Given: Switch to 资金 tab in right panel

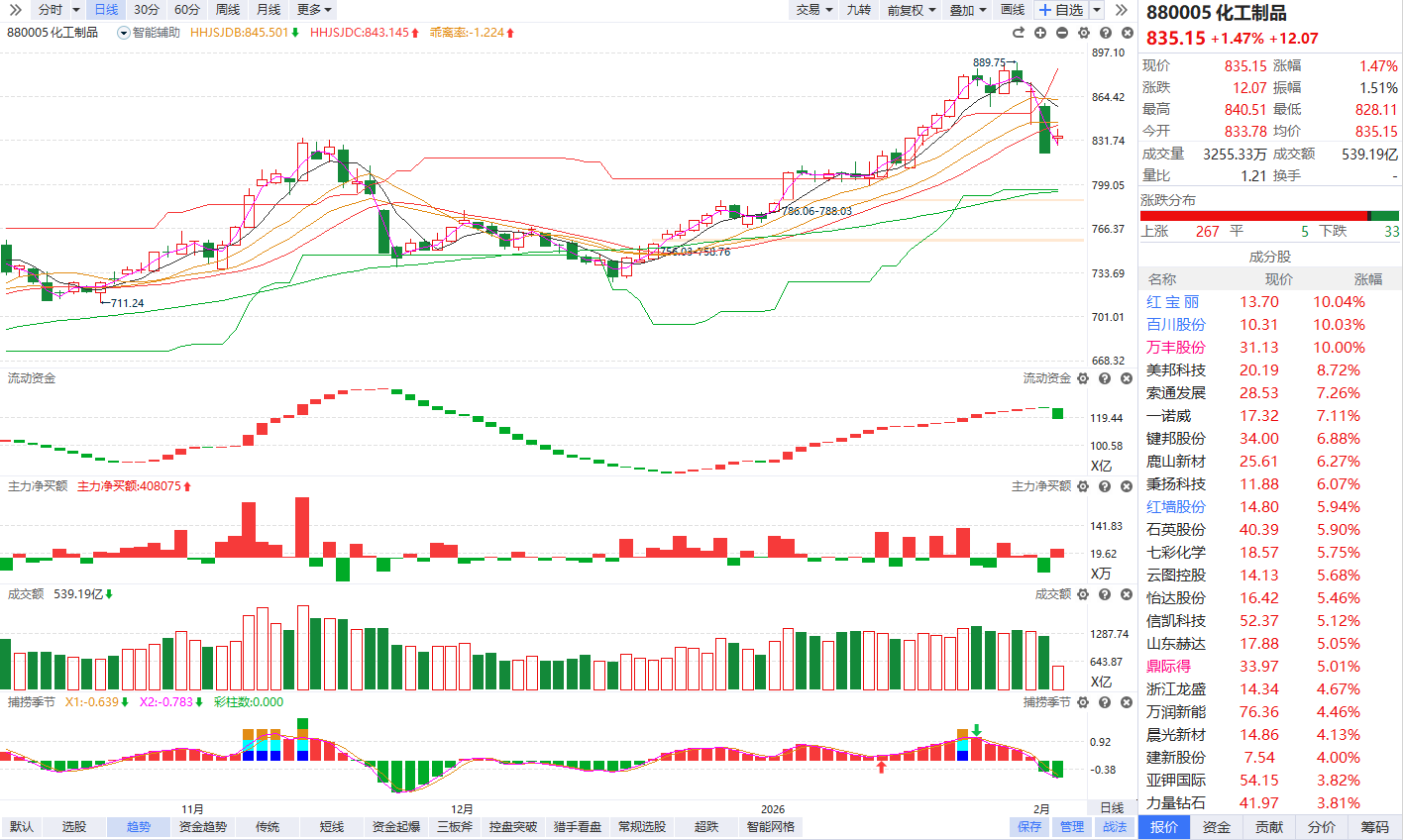Looking at the screenshot, I should pos(1217,827).
